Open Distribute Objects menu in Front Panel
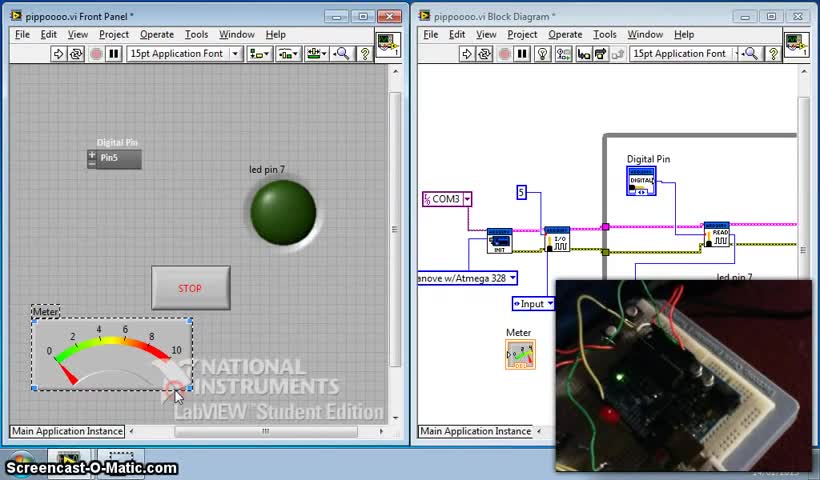This screenshot has width=820, height=480. (x=288, y=54)
